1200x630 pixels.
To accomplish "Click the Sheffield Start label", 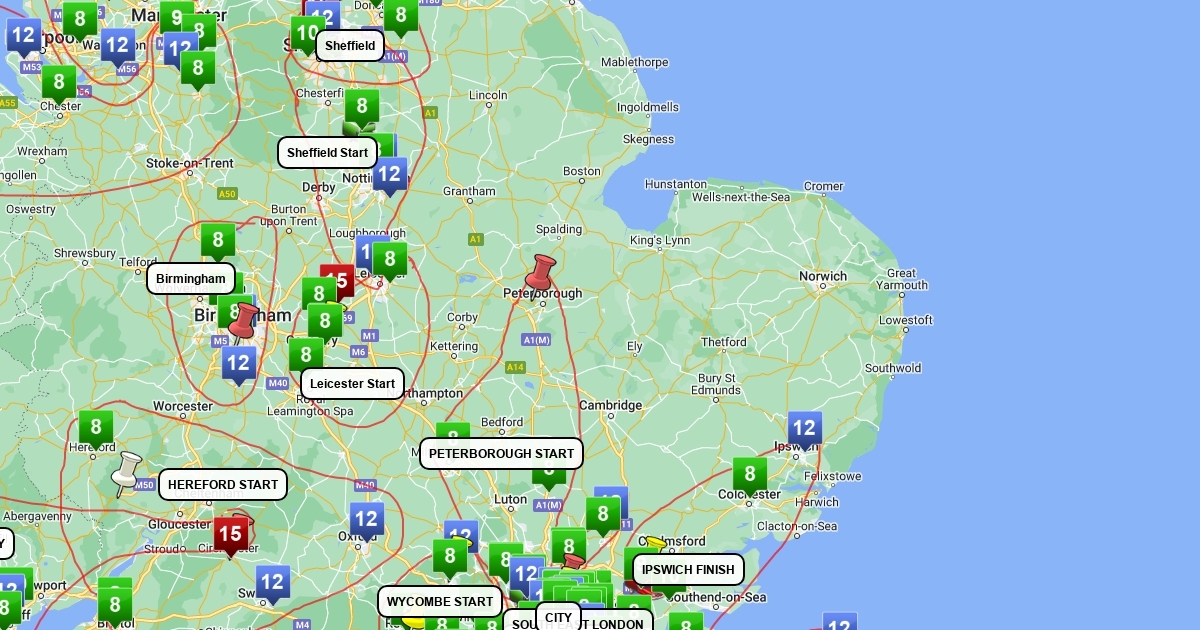I will [327, 153].
